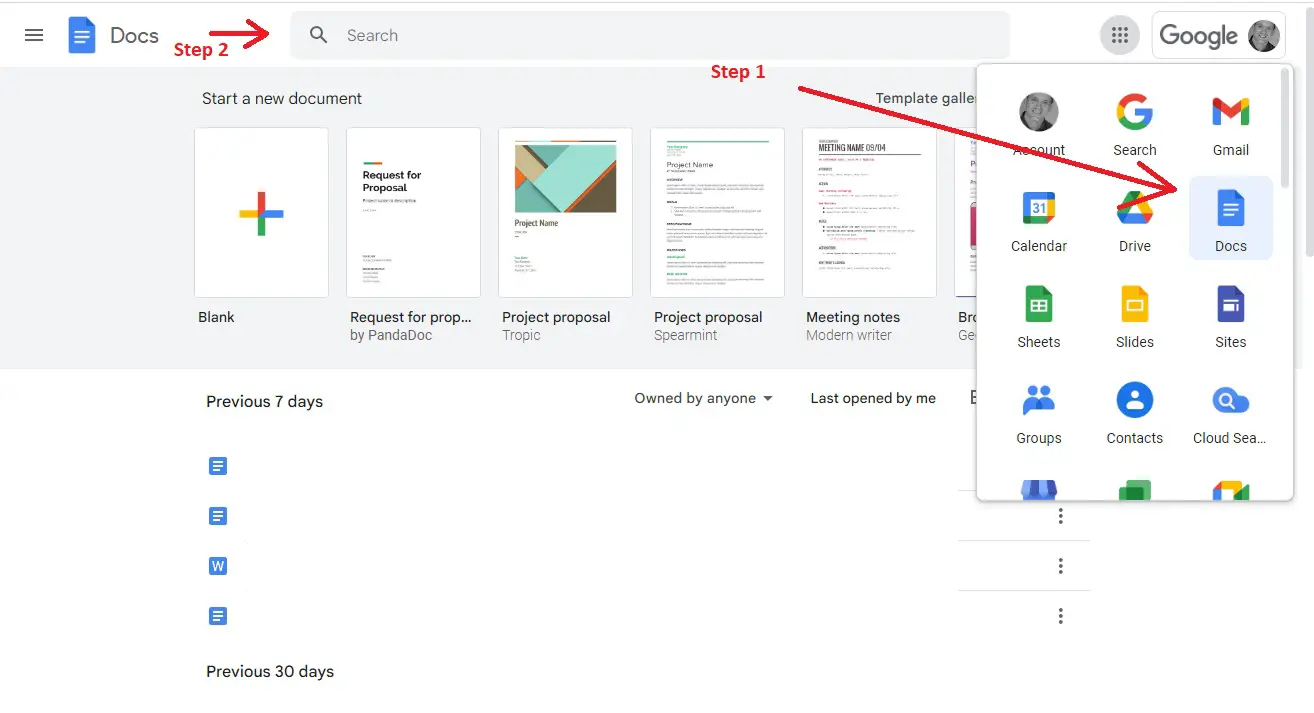Open Sites from the apps panel

1231,315
